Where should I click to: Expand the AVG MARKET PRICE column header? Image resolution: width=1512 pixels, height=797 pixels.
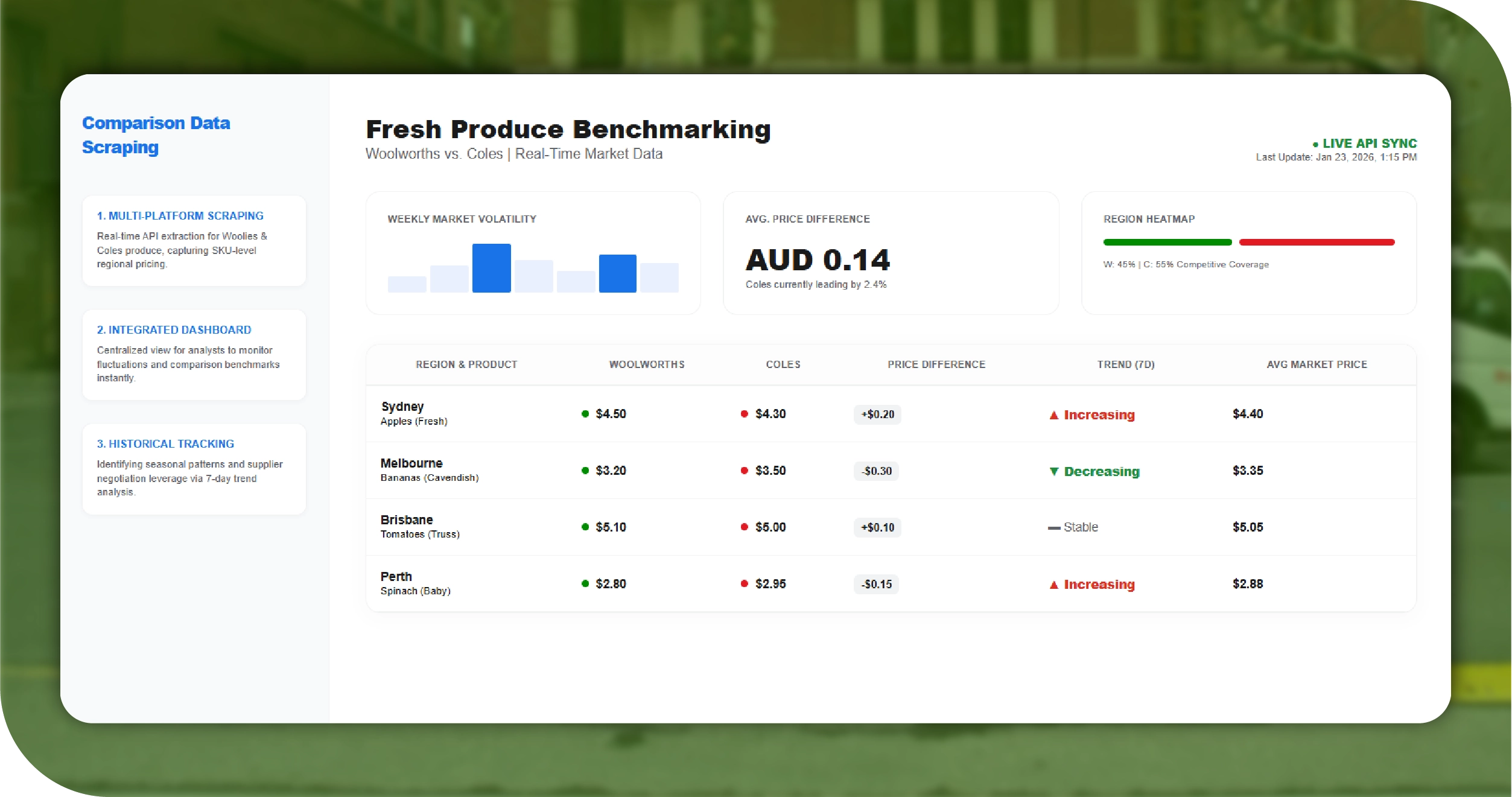pyautogui.click(x=1317, y=364)
